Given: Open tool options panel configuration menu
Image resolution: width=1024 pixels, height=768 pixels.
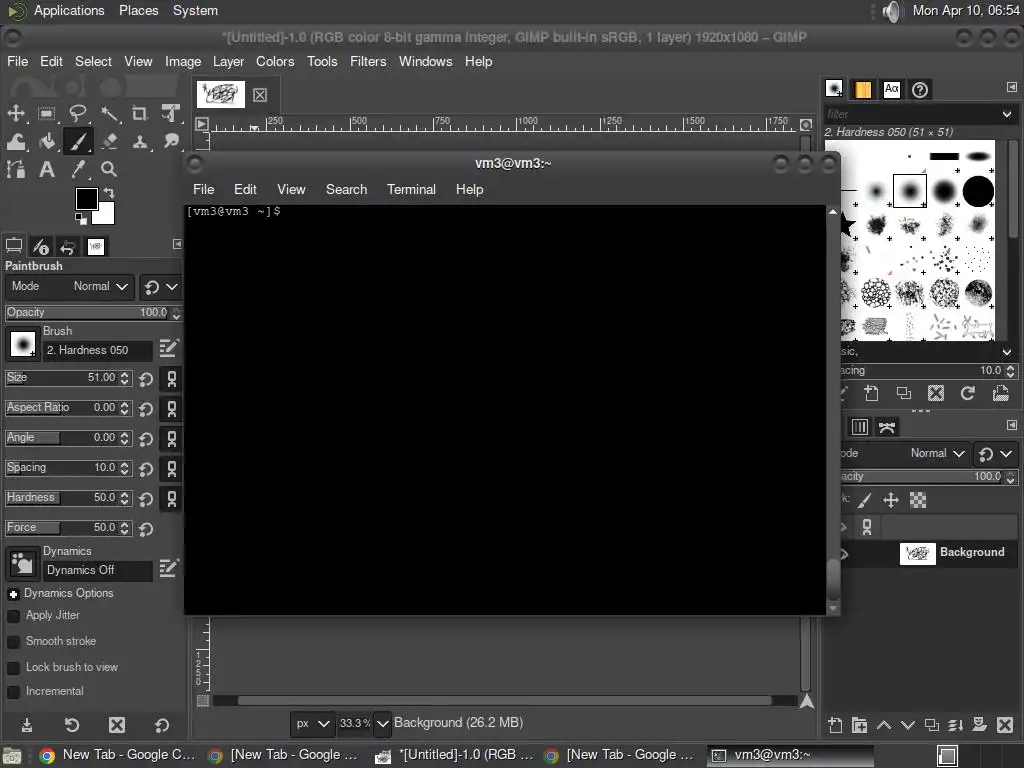Looking at the screenshot, I should pos(177,244).
